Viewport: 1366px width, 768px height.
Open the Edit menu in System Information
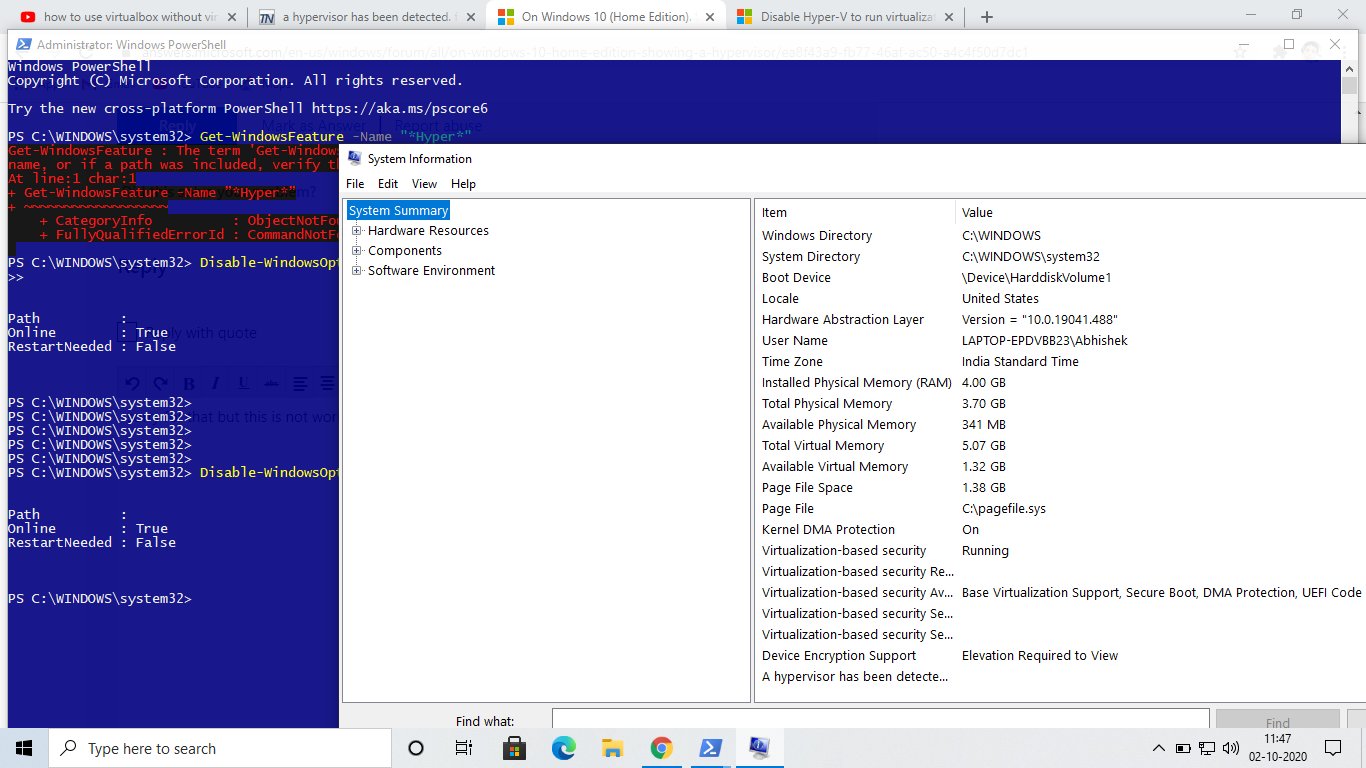point(388,184)
